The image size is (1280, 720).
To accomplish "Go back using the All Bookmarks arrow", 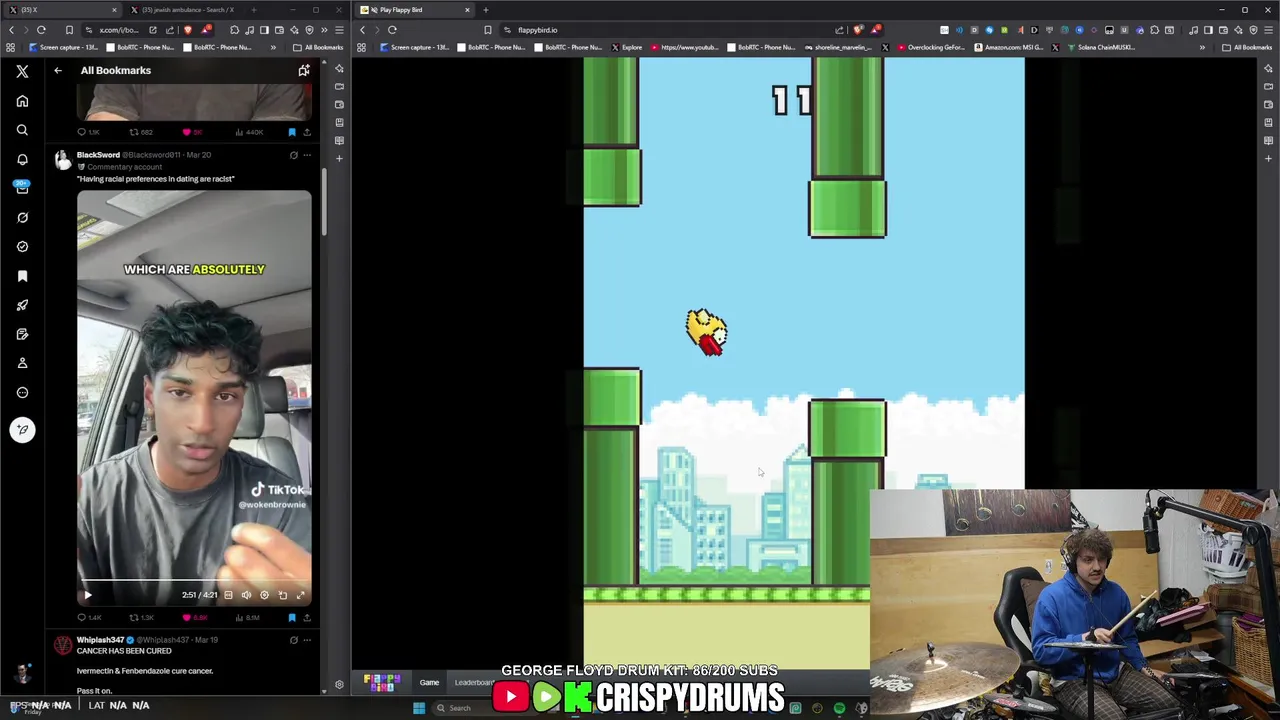I will click(58, 70).
